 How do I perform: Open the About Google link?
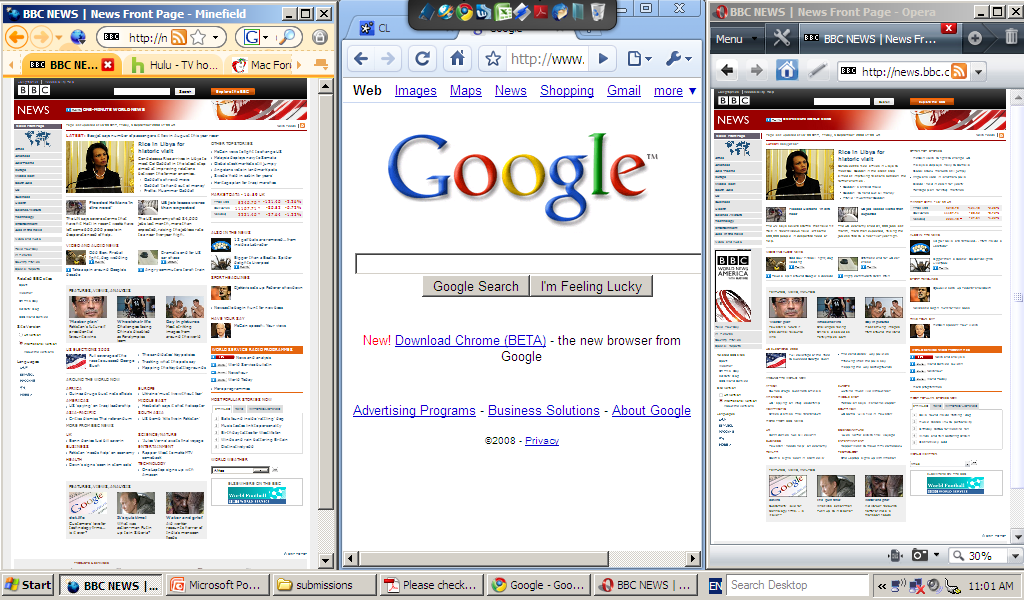651,411
